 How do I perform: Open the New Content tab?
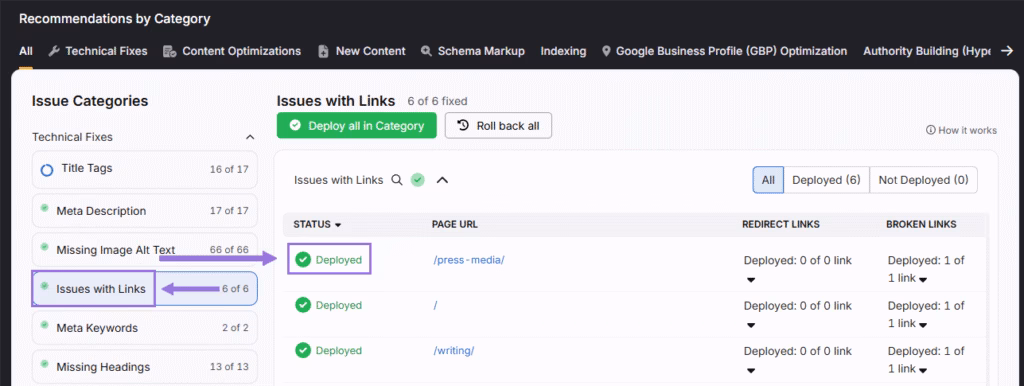[361, 51]
